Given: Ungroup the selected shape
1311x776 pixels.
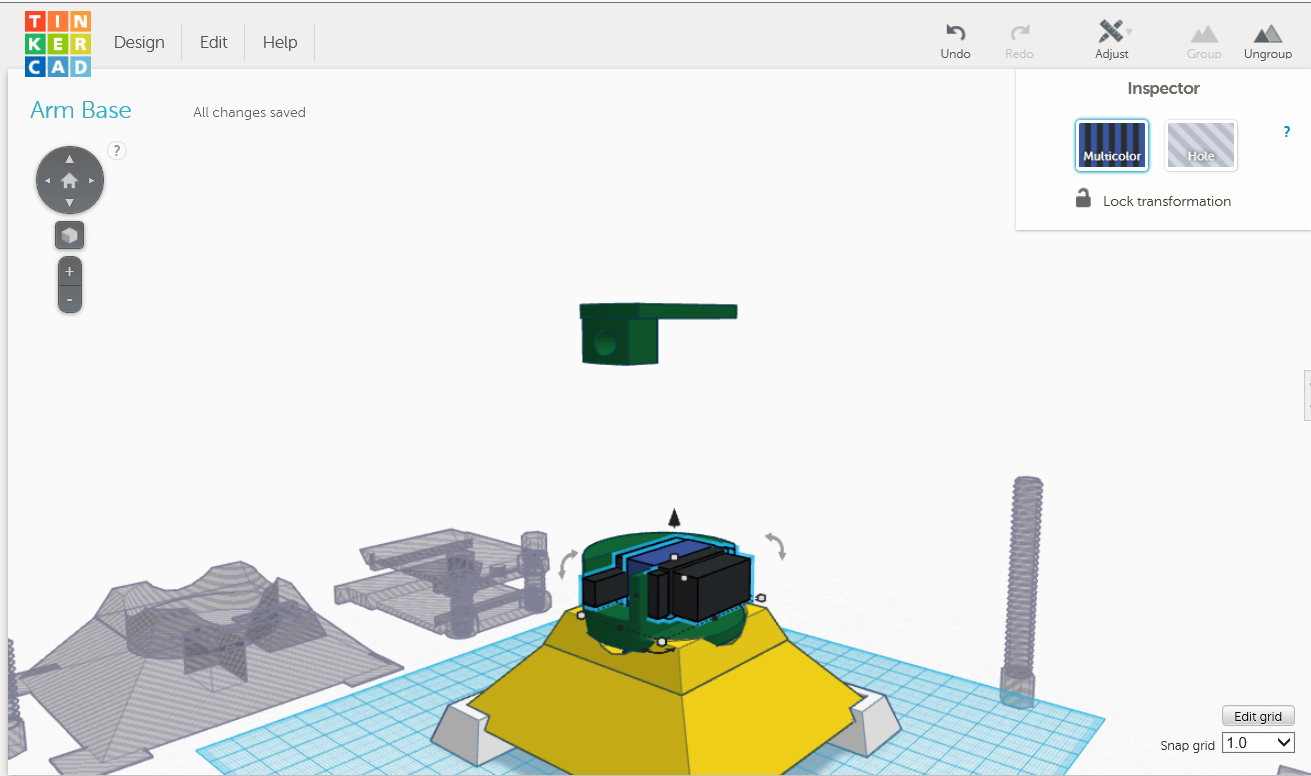Looking at the screenshot, I should pos(1267,38).
